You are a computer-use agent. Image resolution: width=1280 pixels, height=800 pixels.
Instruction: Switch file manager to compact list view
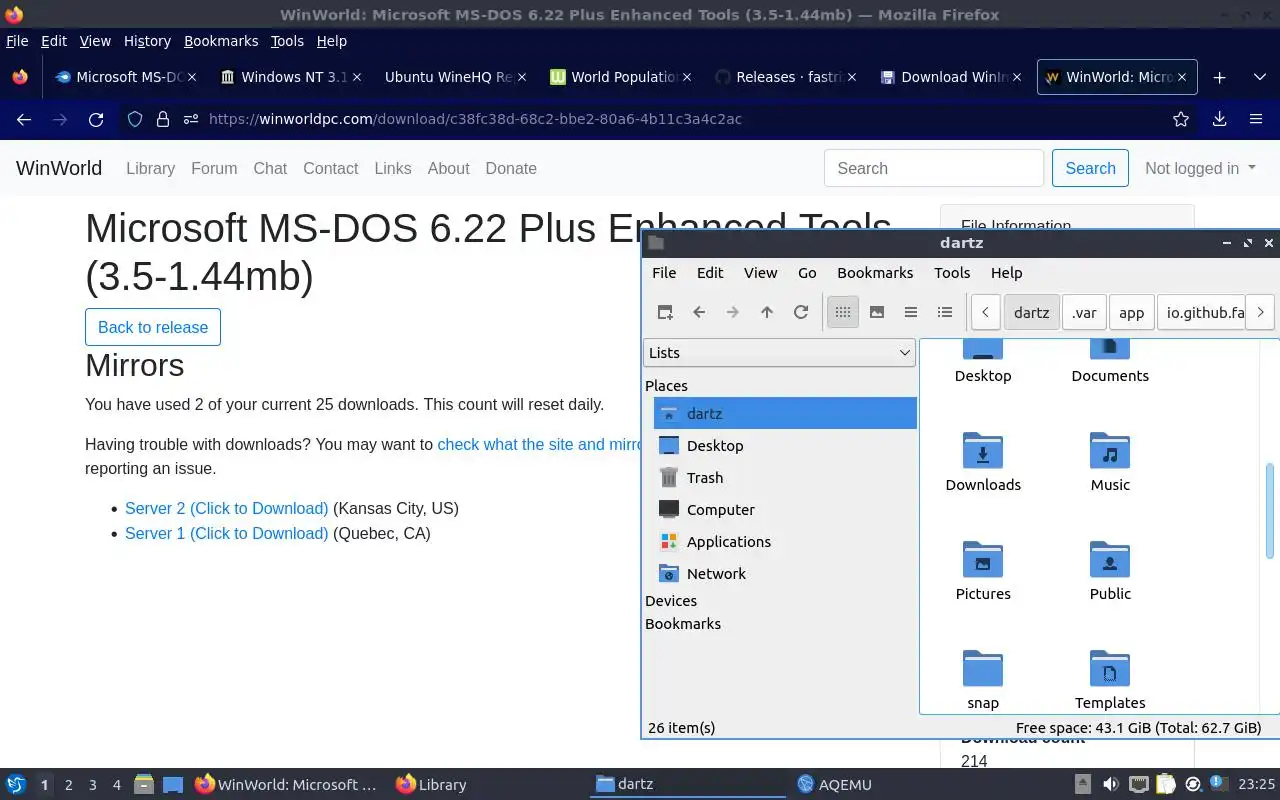[x=911, y=312]
